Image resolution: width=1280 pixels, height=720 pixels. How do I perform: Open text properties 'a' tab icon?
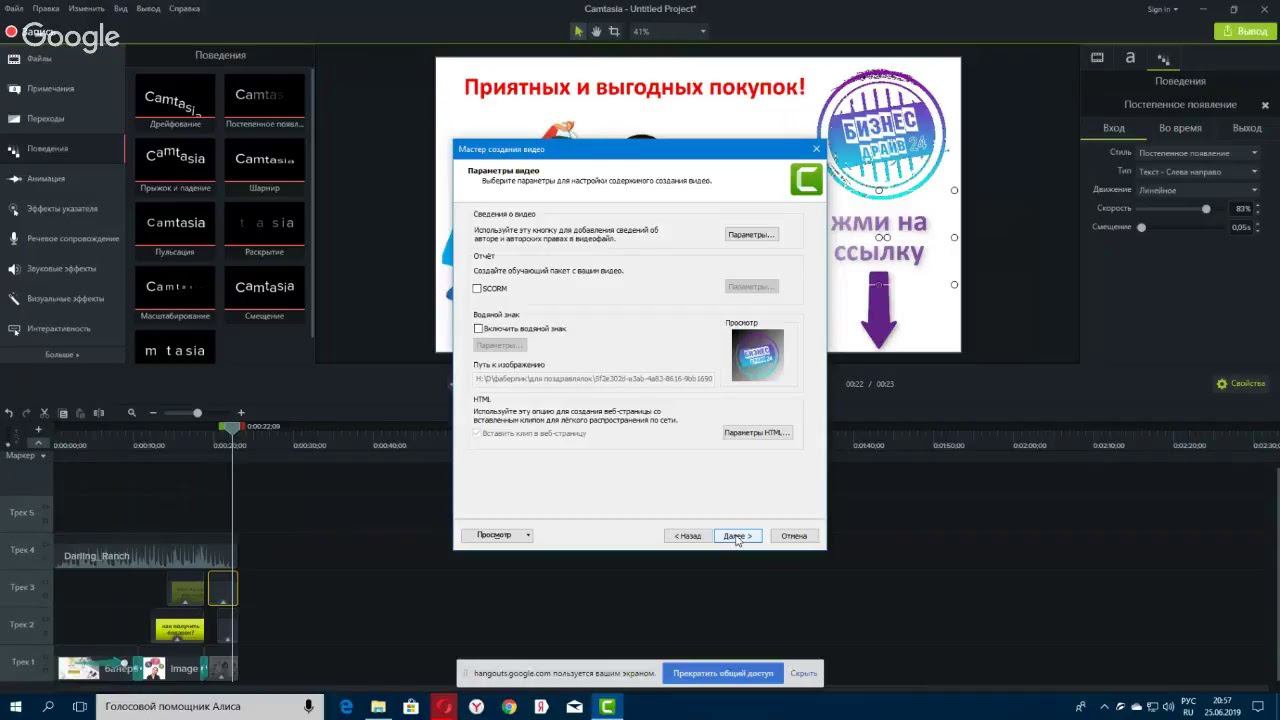tap(1130, 58)
